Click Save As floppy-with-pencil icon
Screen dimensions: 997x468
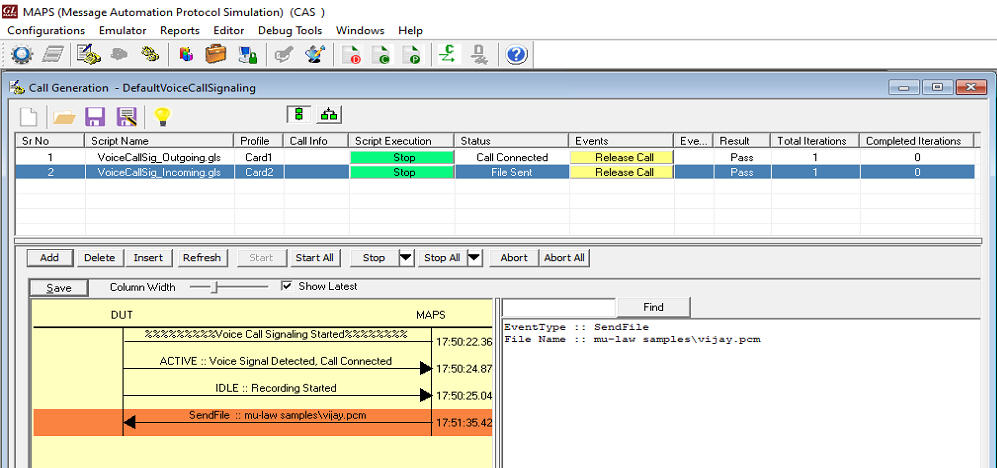point(127,116)
